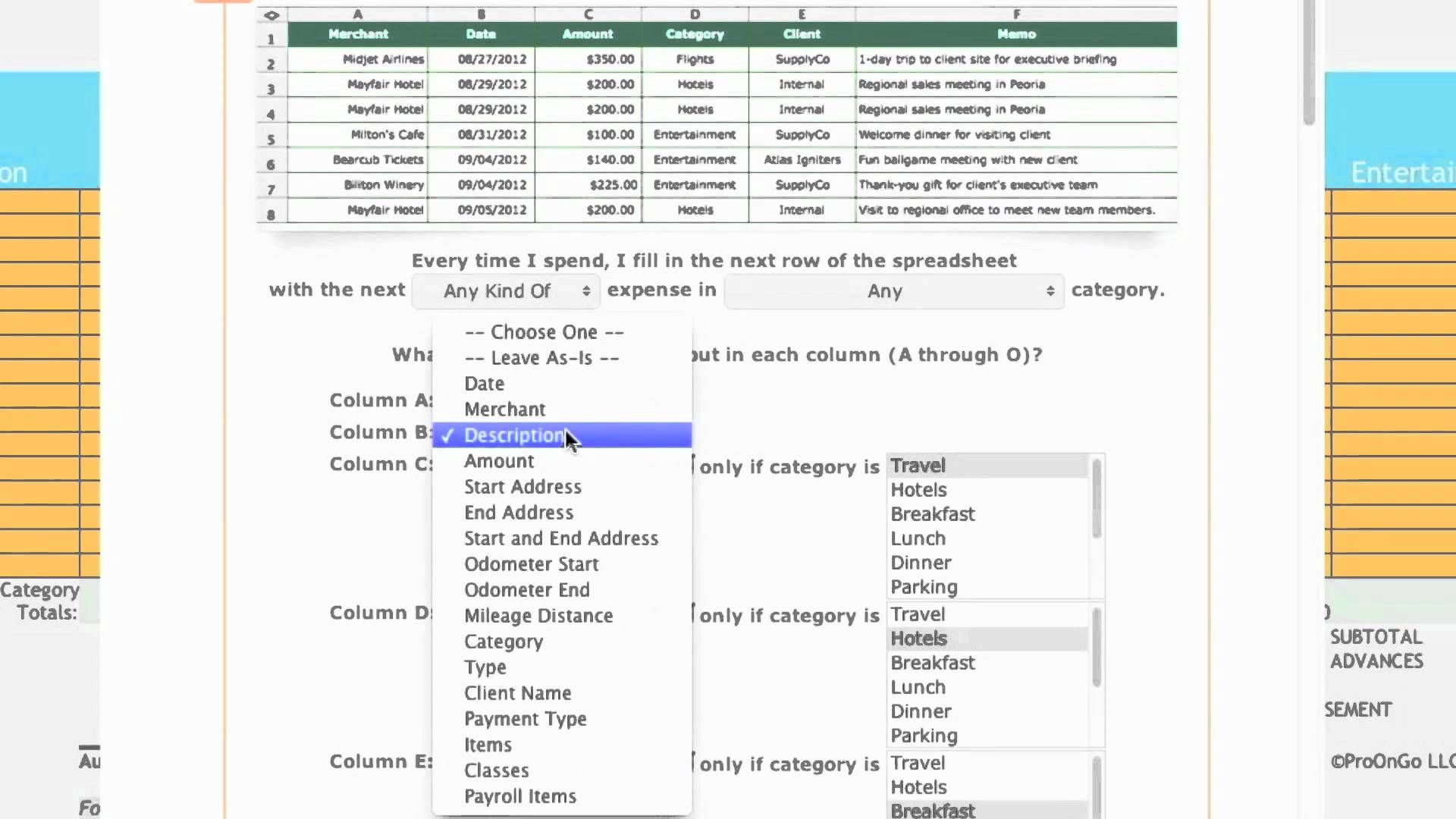Image resolution: width=1456 pixels, height=819 pixels.
Task: Click 'Payroll Items' at bottom of dropdown
Action: coord(520,795)
